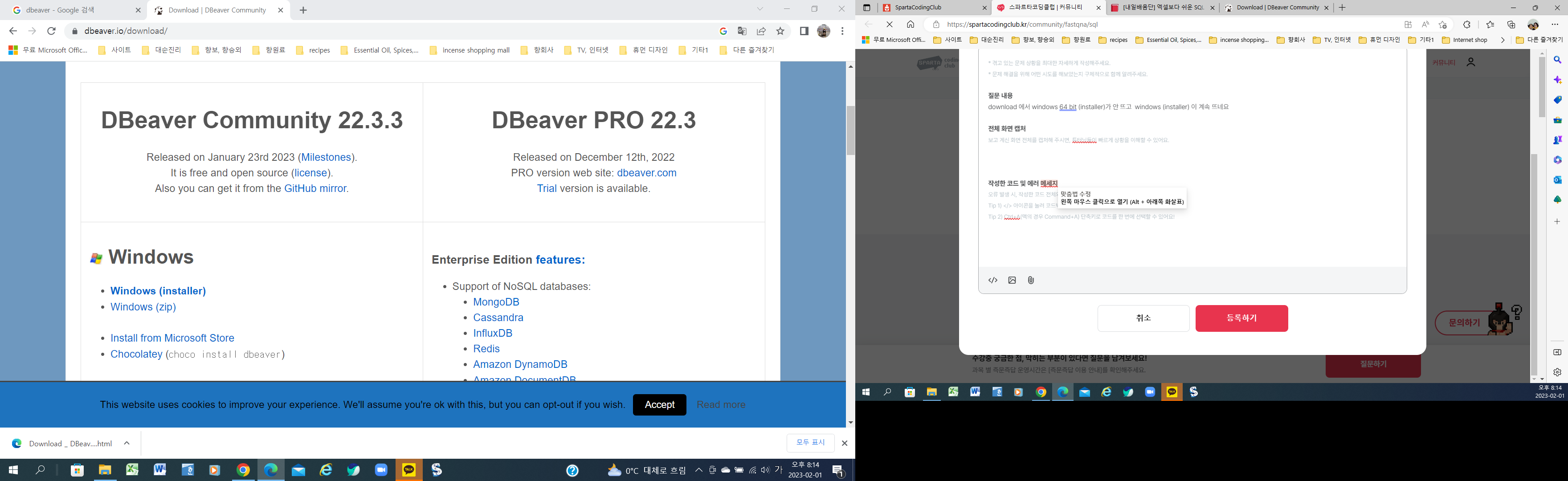Click the Google icon in Chrome's address bar
Viewport: 1568px width, 481px height.
click(x=723, y=31)
